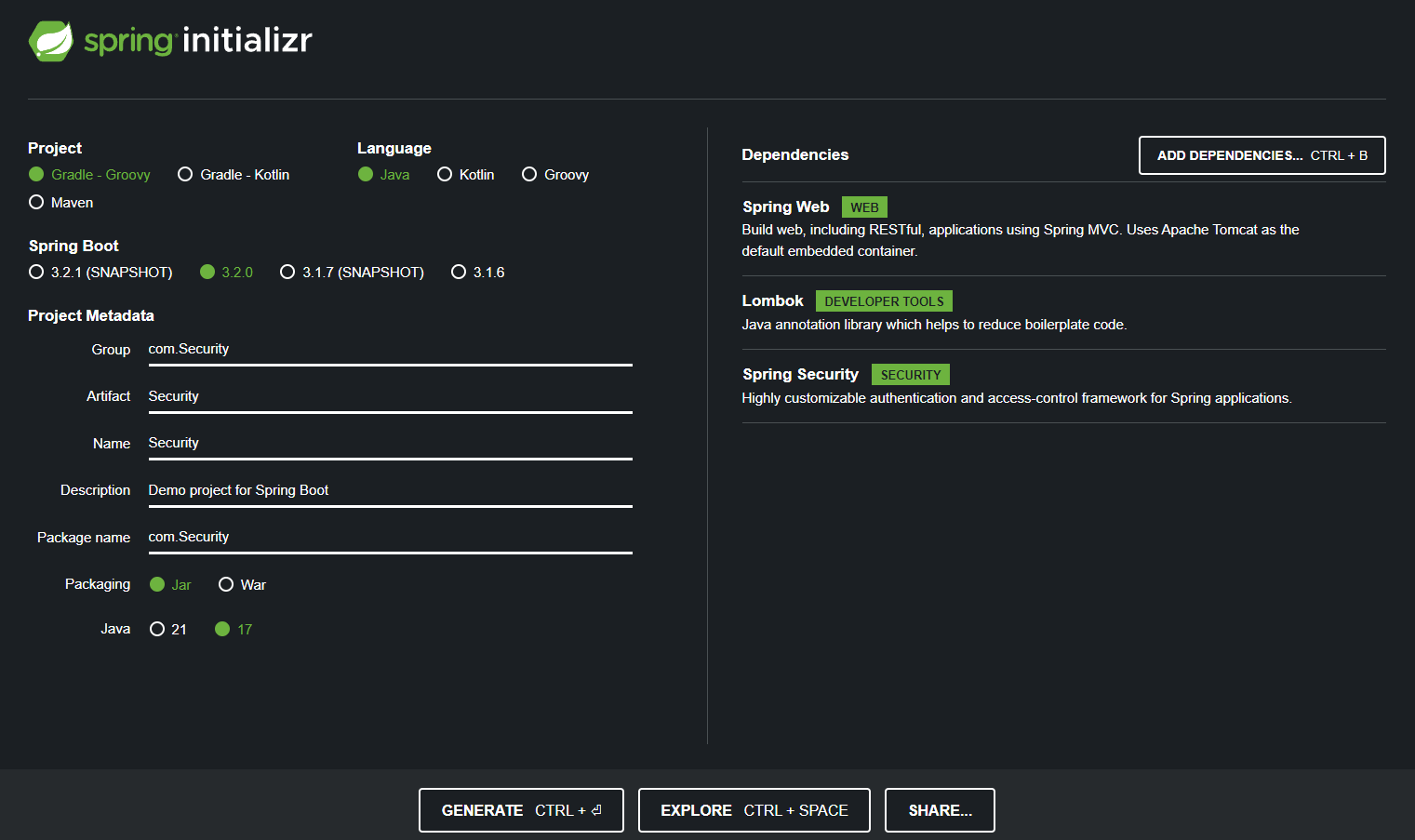Click the Spring Boot section heading
The height and width of the screenshot is (840, 1415).
73,247
